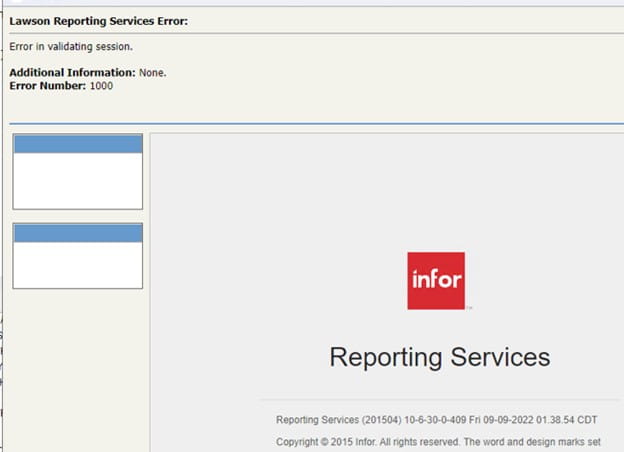Click the 'Additional Information:' label
The image size is (624, 452).
tap(72, 72)
